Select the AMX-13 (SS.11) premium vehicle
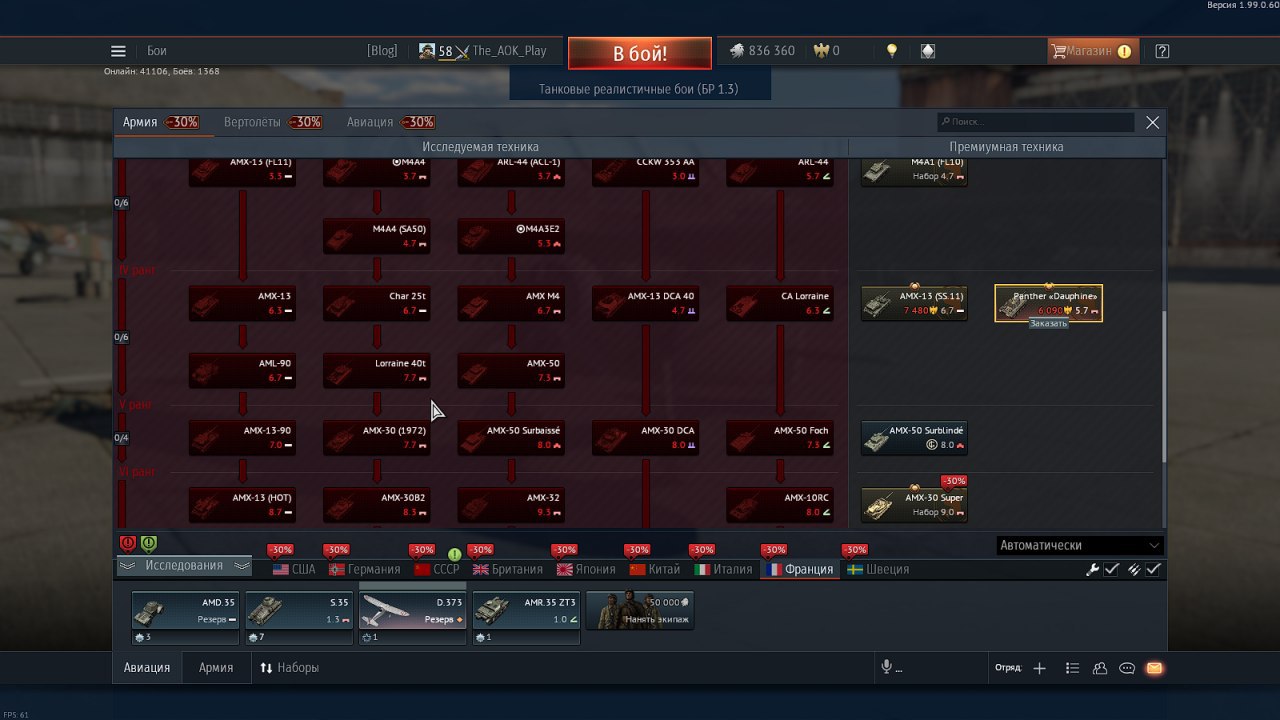Viewport: 1280px width, 720px height. (x=914, y=304)
